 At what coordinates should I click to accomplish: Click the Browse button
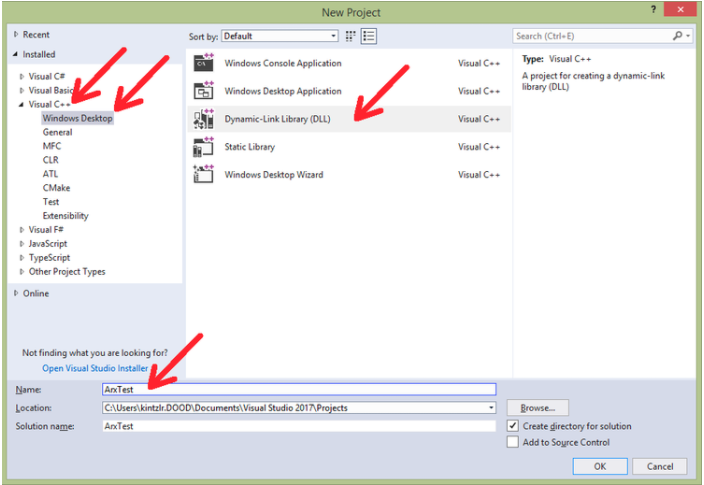pyautogui.click(x=537, y=408)
